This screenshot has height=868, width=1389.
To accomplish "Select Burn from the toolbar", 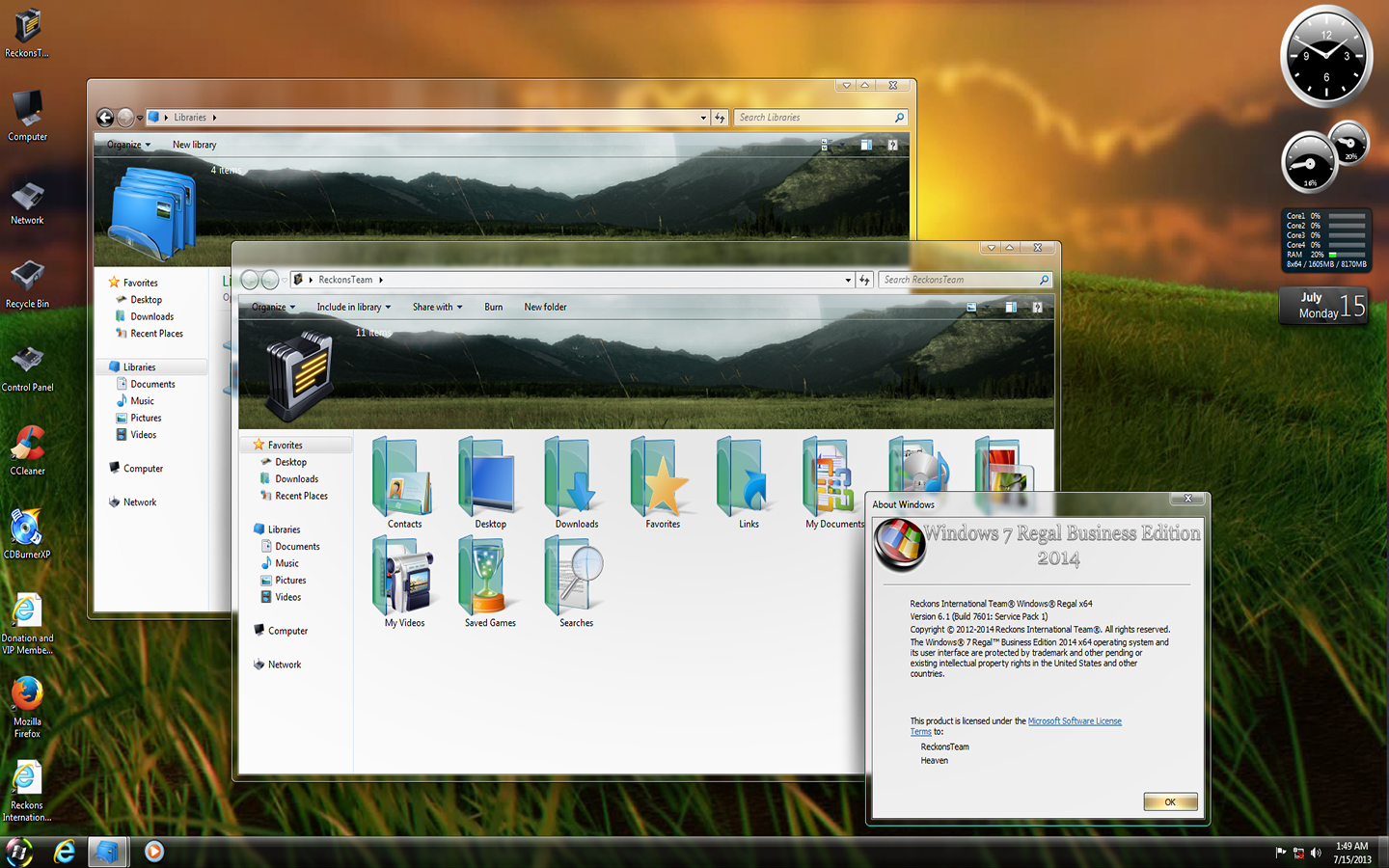I will coord(493,307).
